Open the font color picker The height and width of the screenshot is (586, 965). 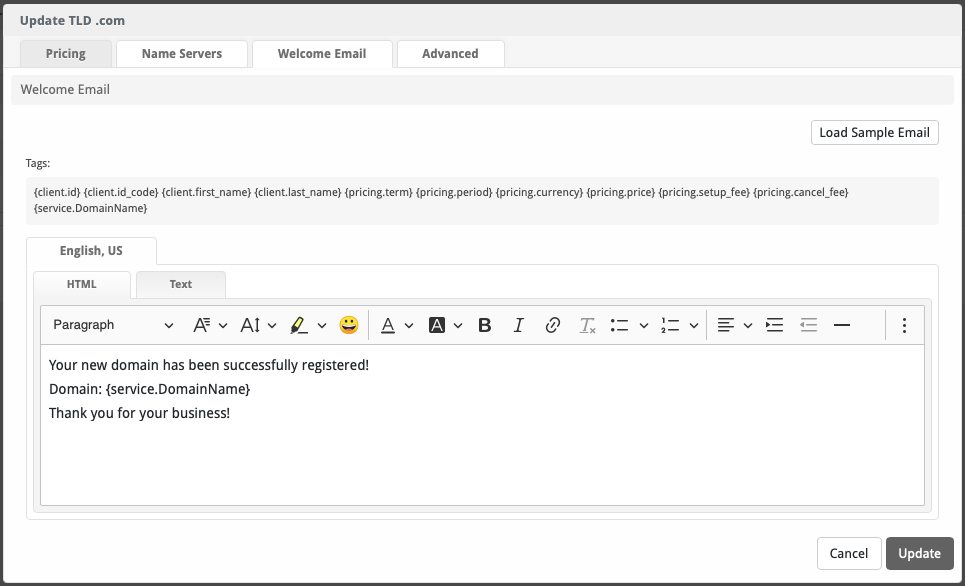(x=396, y=325)
